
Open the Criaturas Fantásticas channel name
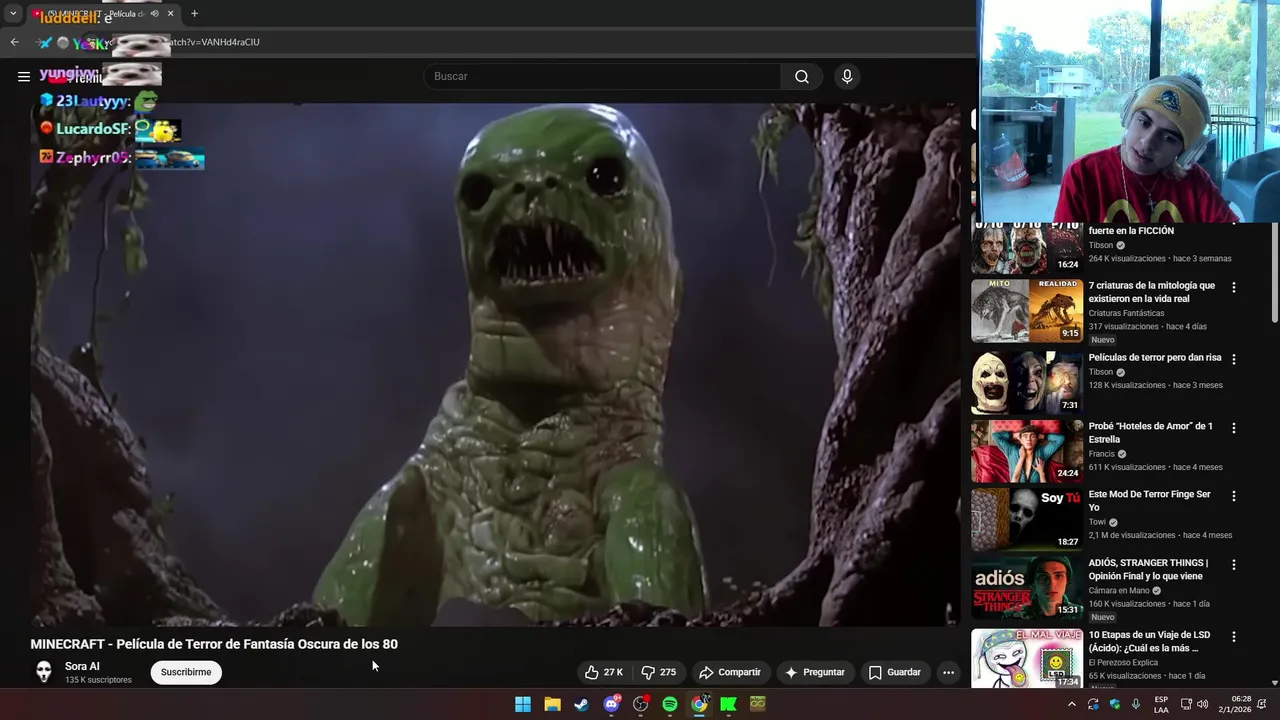point(1126,313)
